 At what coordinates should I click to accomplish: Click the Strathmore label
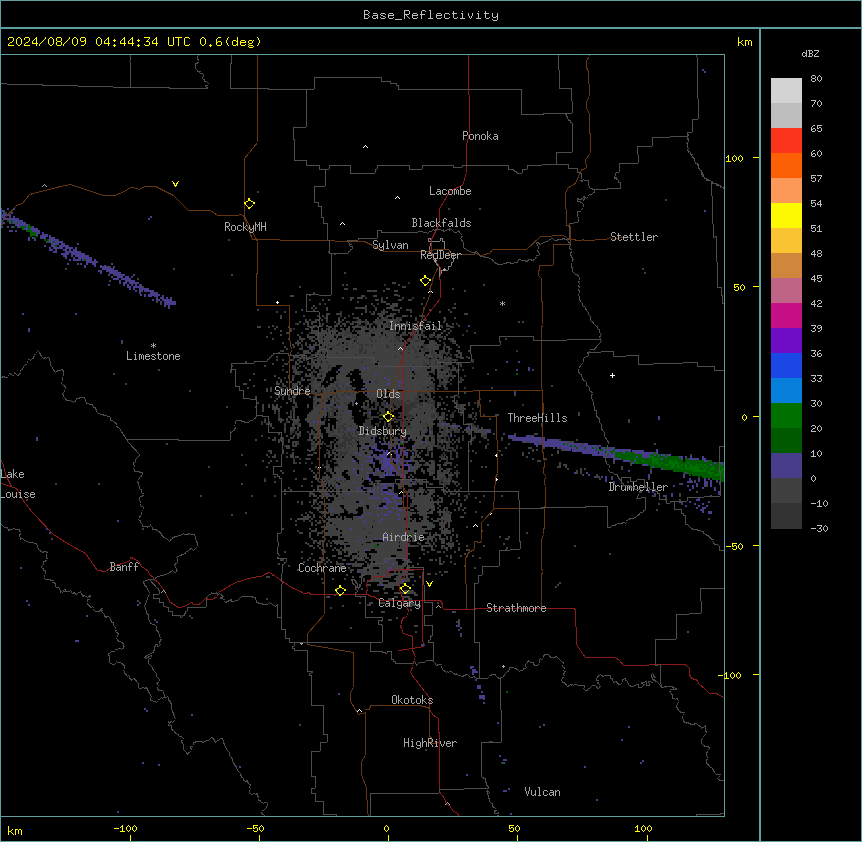[x=516, y=608]
